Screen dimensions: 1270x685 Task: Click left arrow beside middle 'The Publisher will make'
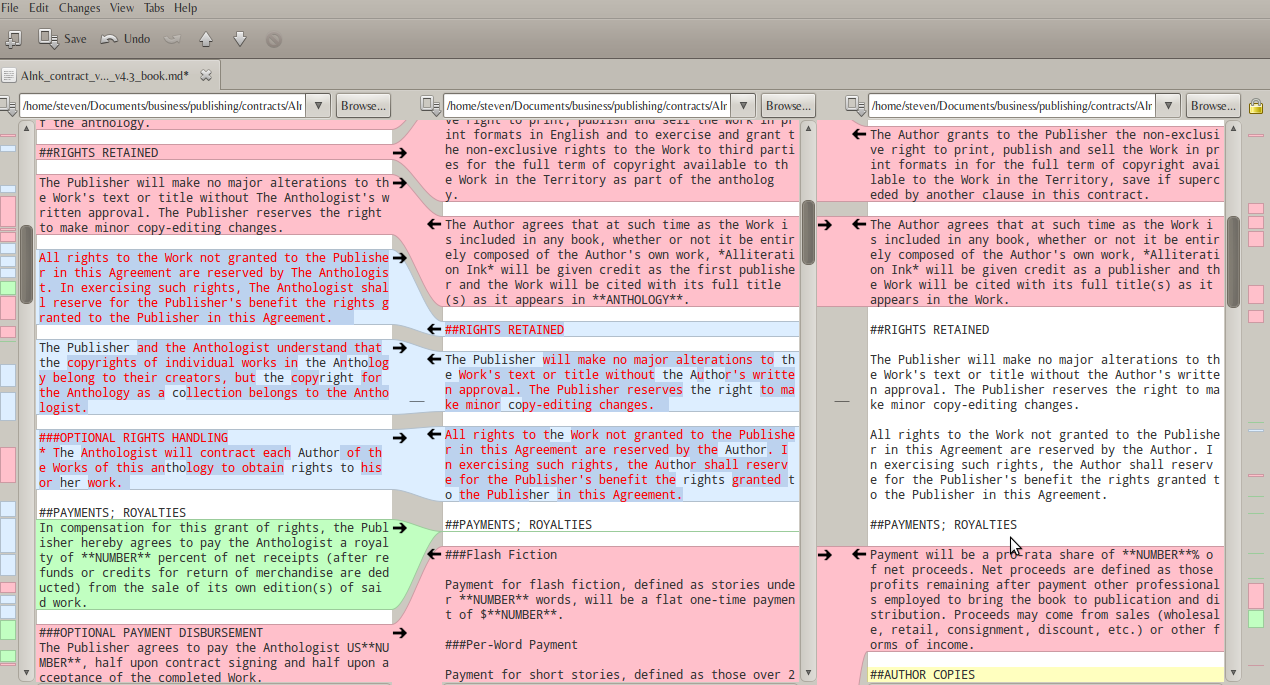[434, 360]
